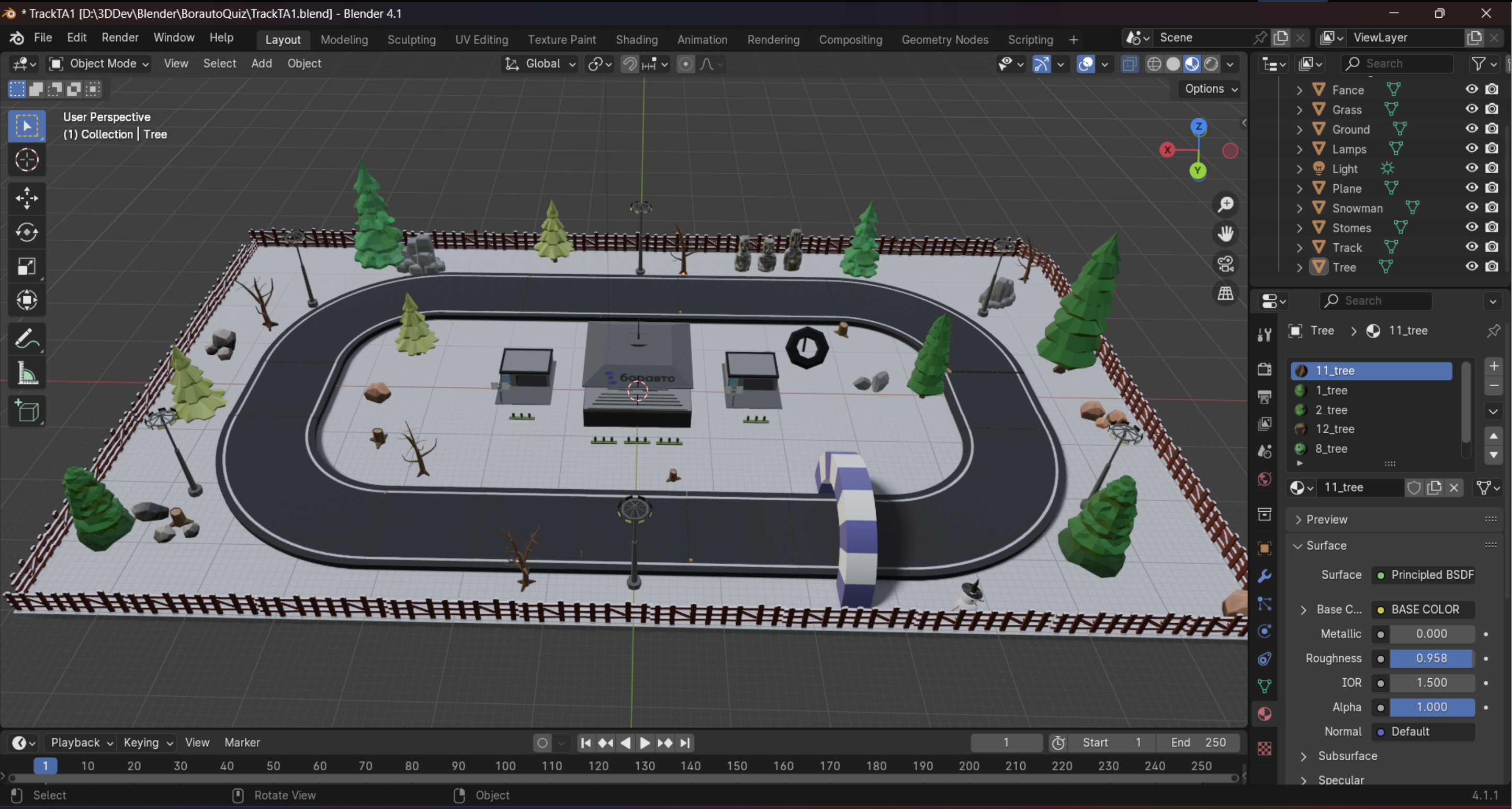Disable rendering for the Track object
Viewport: 1512px width, 809px height.
1492,247
